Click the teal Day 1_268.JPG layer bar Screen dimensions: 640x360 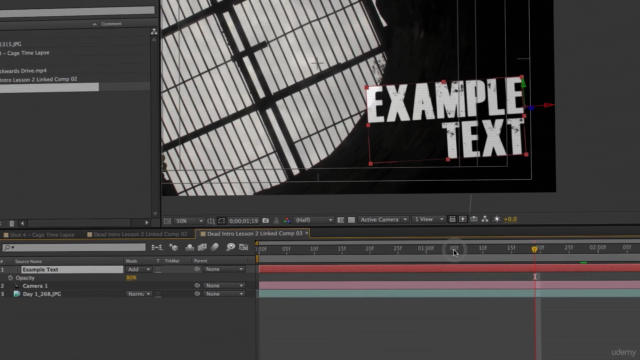(449, 293)
